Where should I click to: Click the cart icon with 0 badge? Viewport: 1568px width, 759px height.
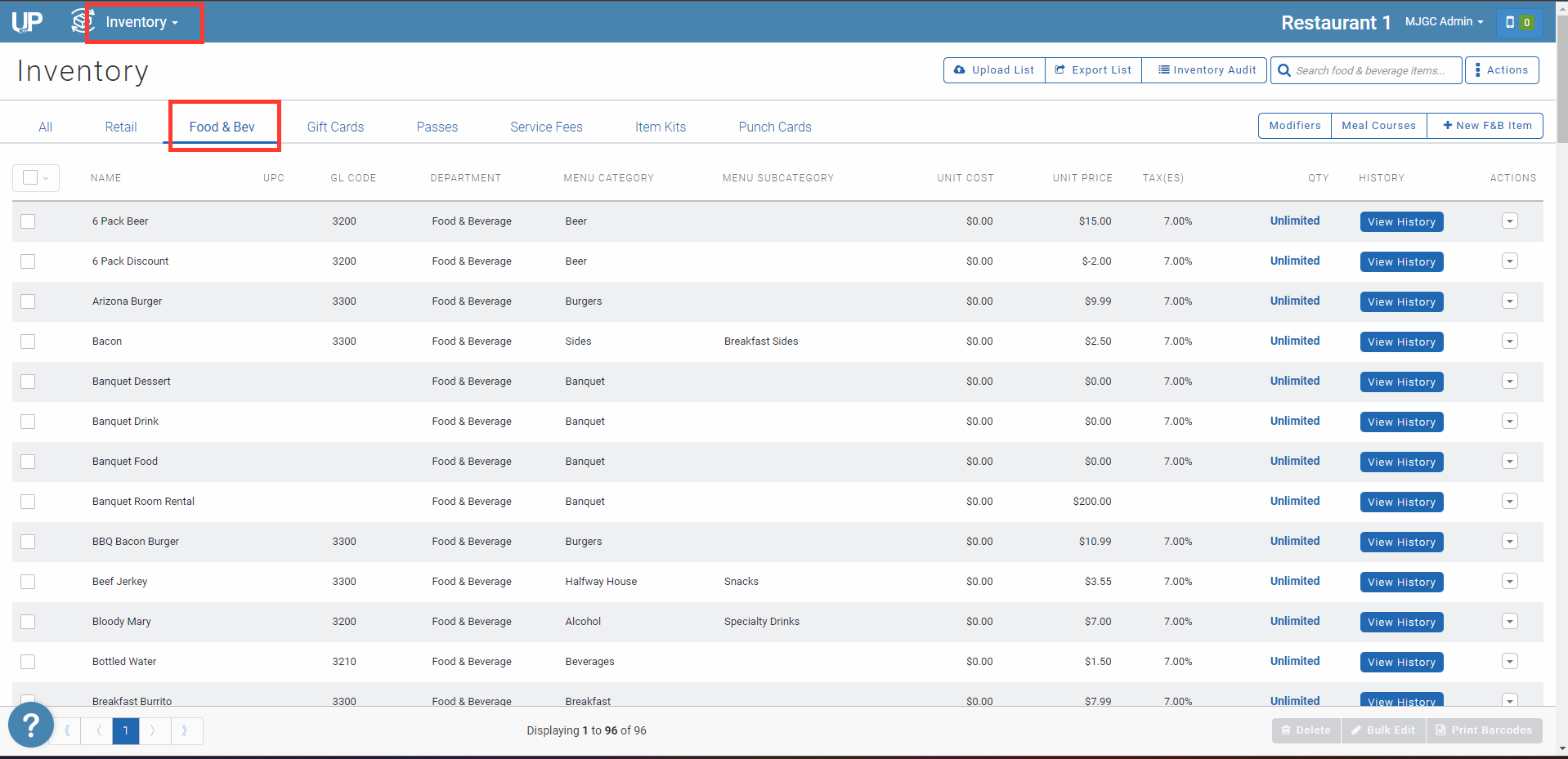(1518, 22)
